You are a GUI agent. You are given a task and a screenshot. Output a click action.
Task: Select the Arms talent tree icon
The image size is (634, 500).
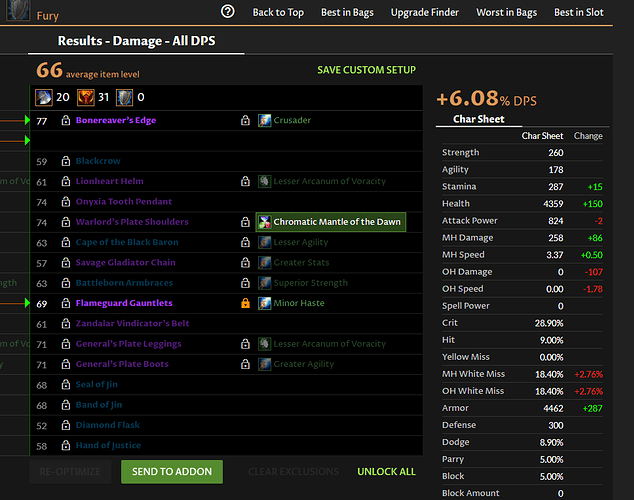tap(44, 97)
